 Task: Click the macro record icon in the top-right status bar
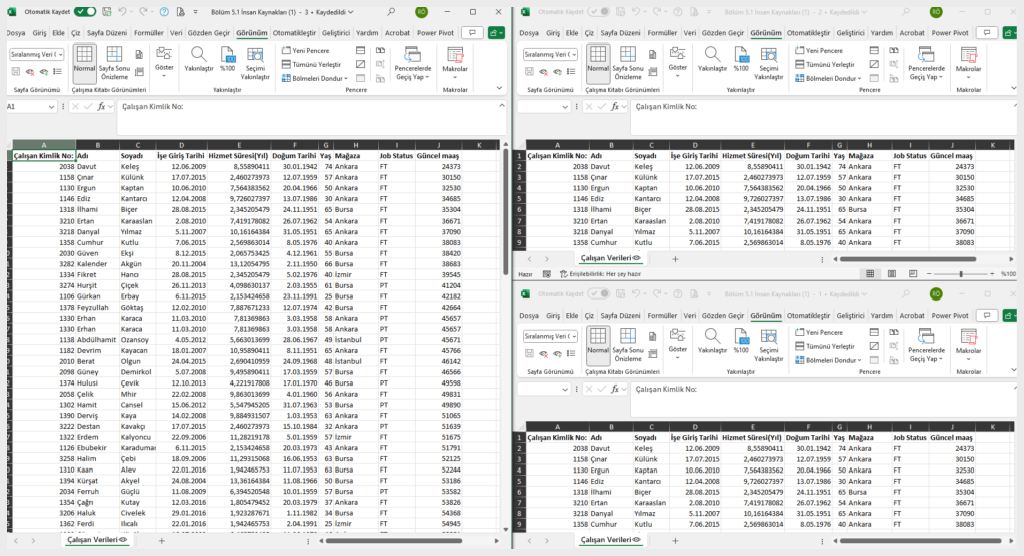click(547, 274)
